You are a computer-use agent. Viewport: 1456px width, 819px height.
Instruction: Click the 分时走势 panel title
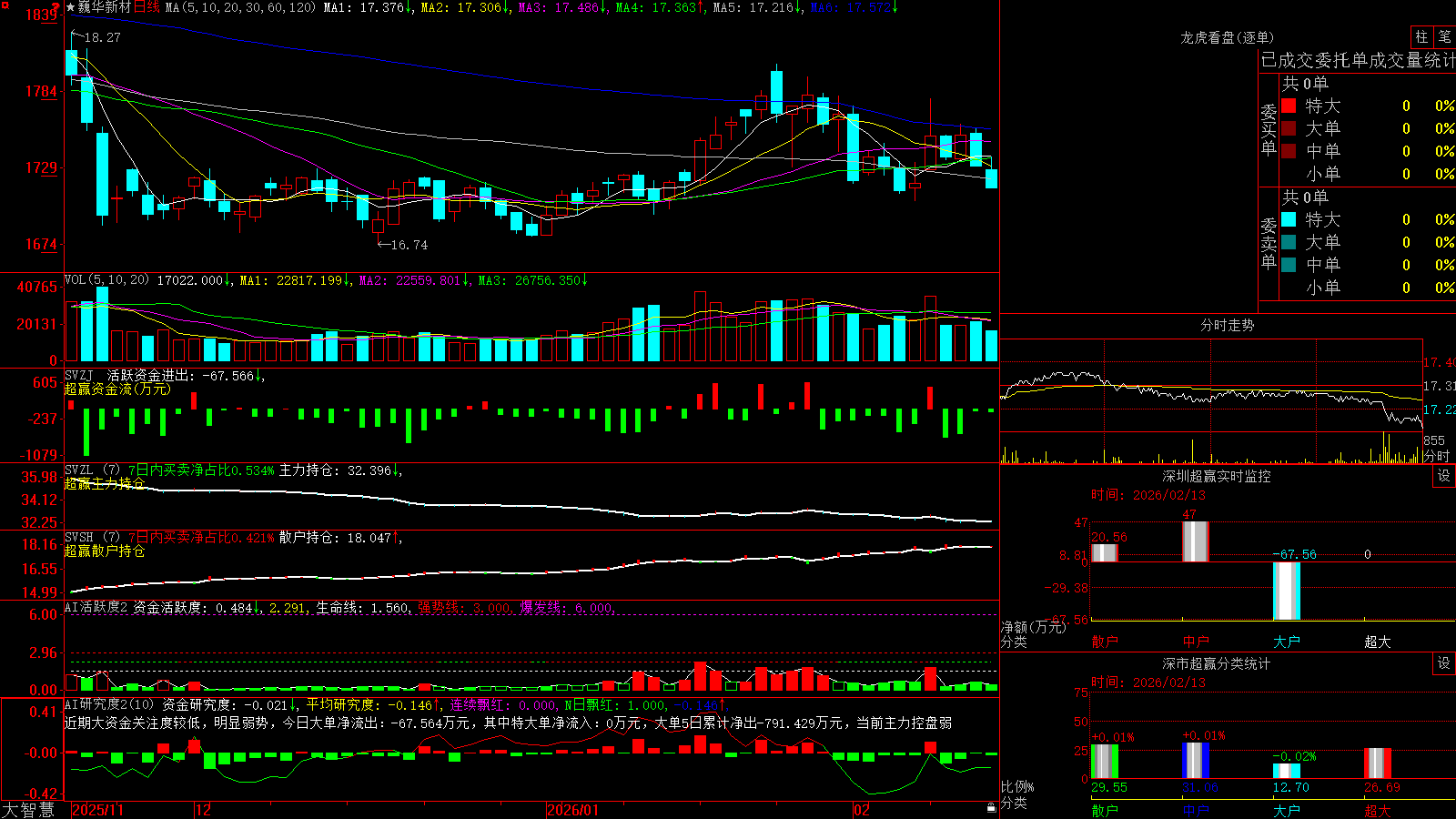point(1227,325)
